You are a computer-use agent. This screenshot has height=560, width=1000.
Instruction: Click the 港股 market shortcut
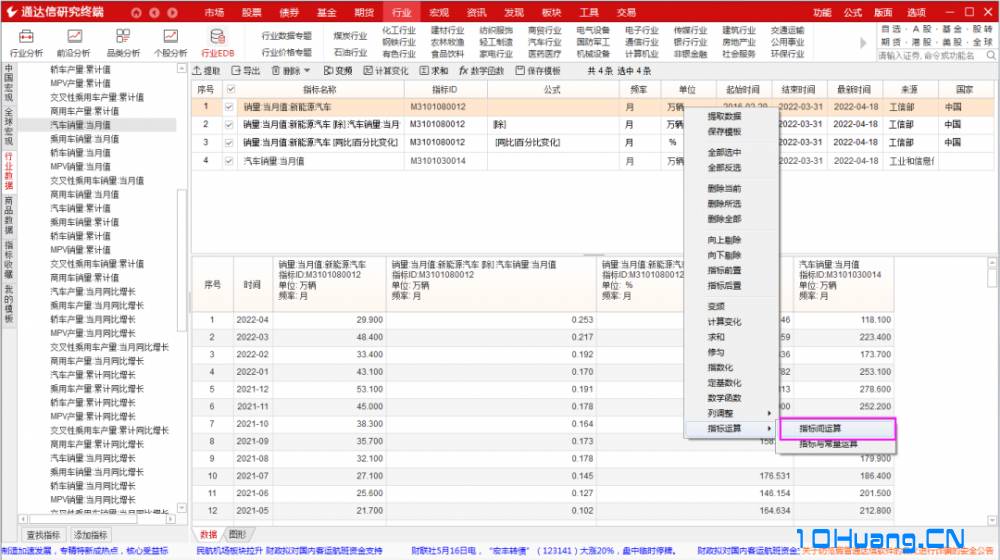pyautogui.click(x=922, y=41)
